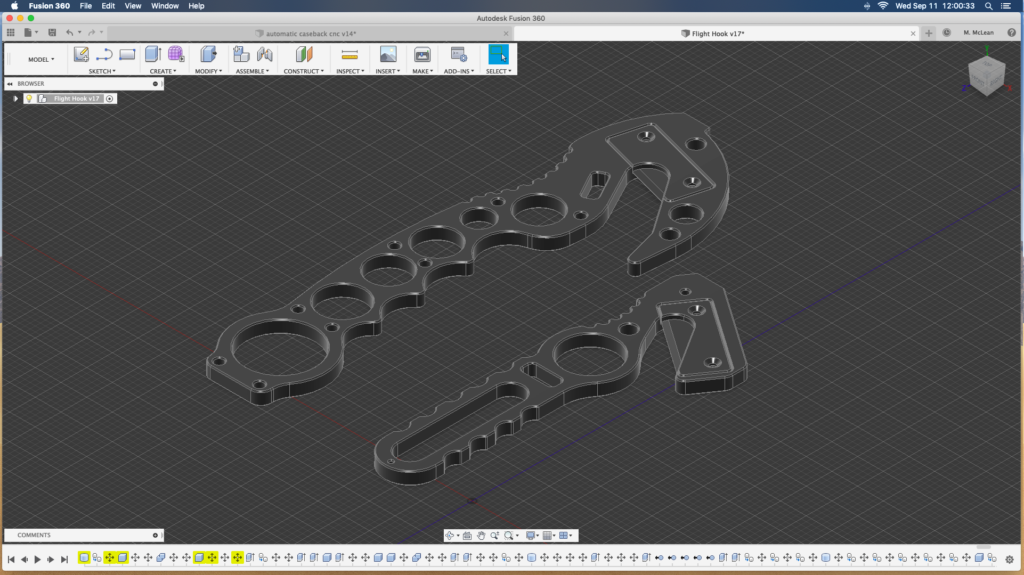This screenshot has width=1024, height=575.
Task: Open the MODEL workspace dropdown
Action: tap(42, 59)
